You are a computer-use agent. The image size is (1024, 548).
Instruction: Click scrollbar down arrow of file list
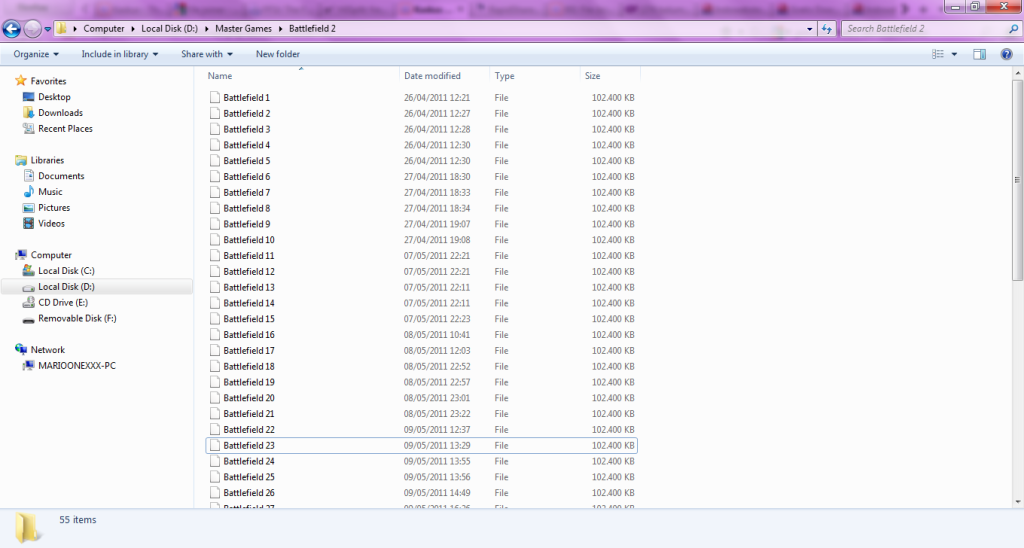click(x=1017, y=502)
